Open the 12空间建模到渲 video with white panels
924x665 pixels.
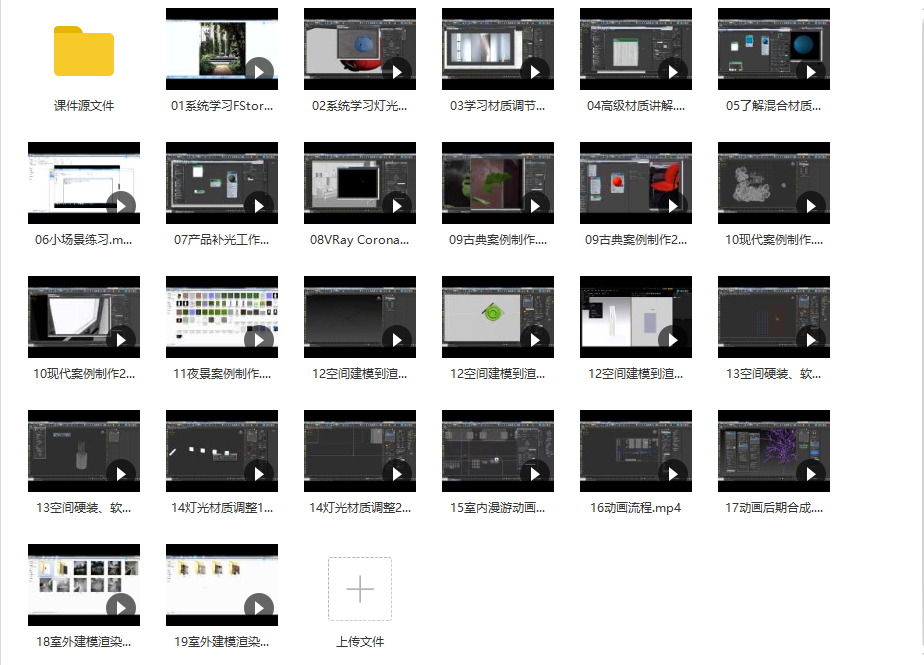coord(635,317)
